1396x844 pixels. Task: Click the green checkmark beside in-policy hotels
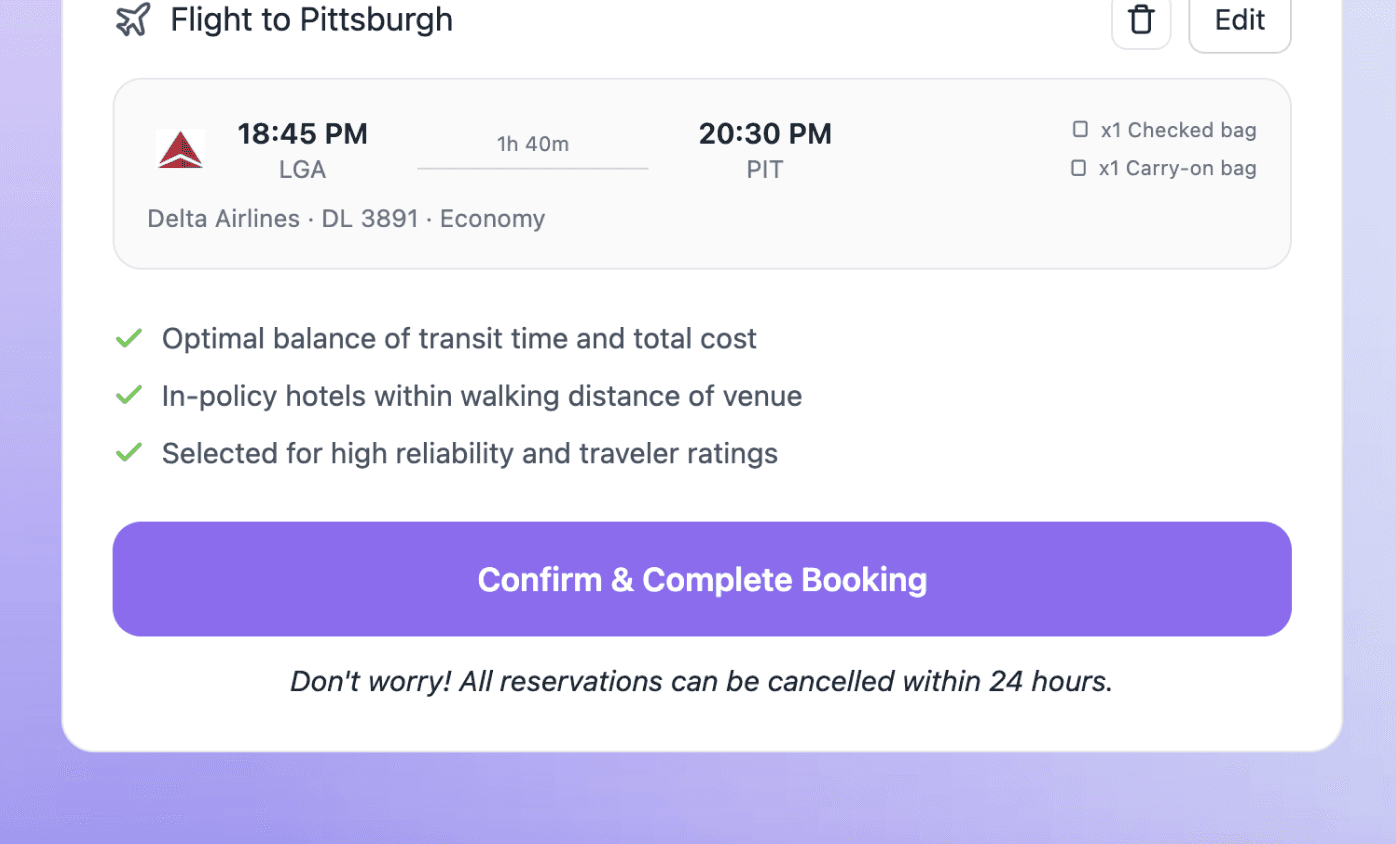tap(129, 396)
